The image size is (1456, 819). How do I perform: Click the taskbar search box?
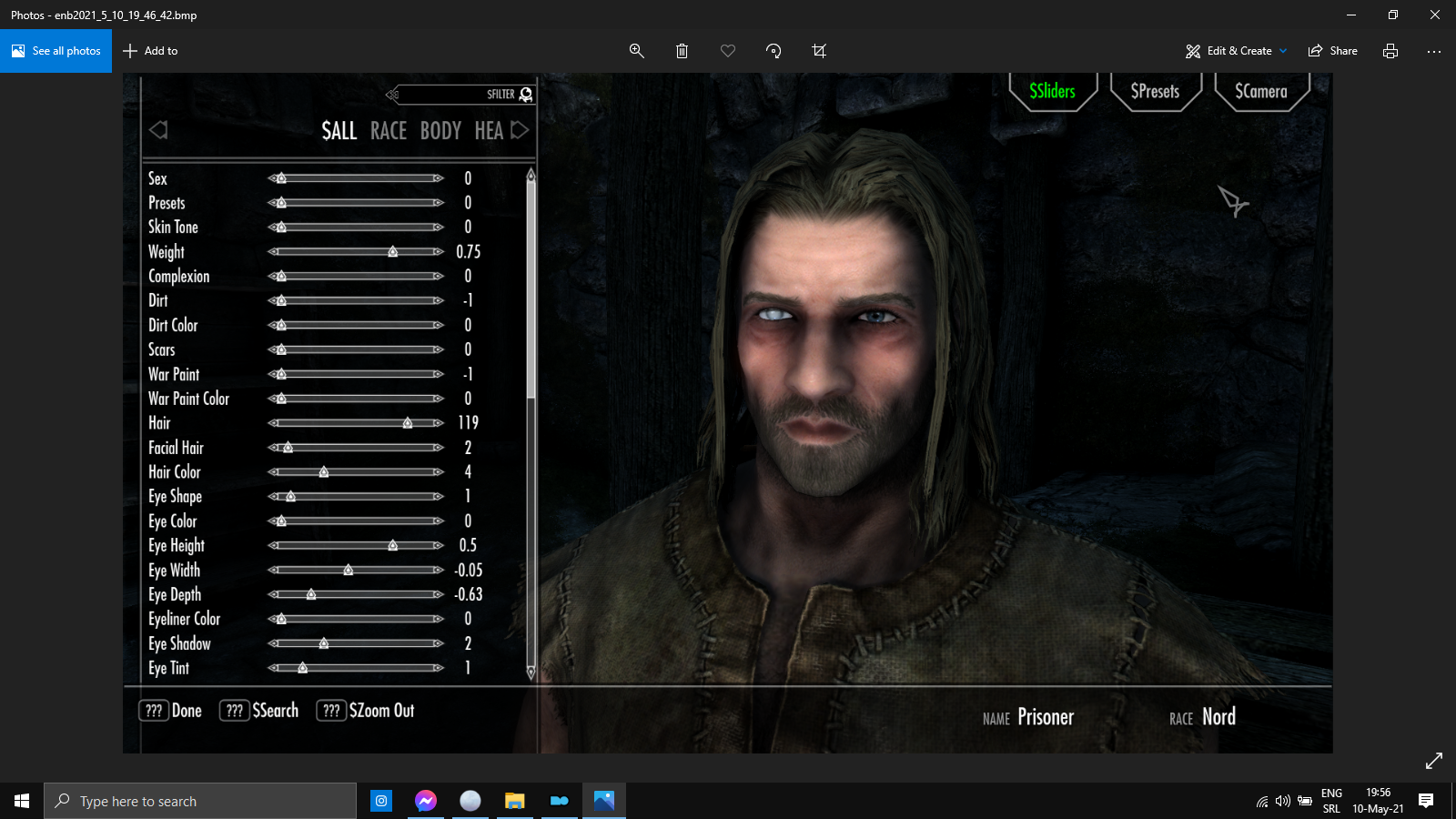click(200, 801)
